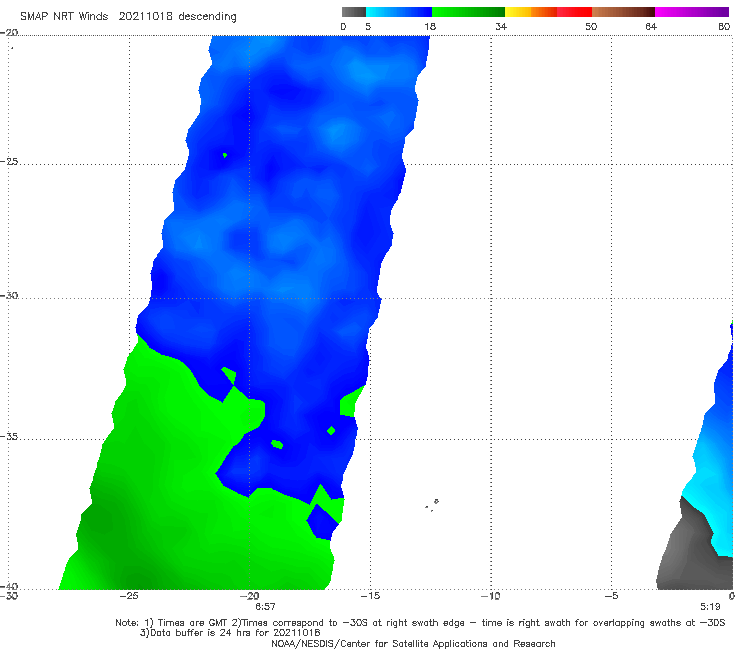Viewport: 740px width, 650px height.
Task: Click the "NOAA/NESDIS/Center for Satellite Applications and Research" credit
Action: click(413, 644)
